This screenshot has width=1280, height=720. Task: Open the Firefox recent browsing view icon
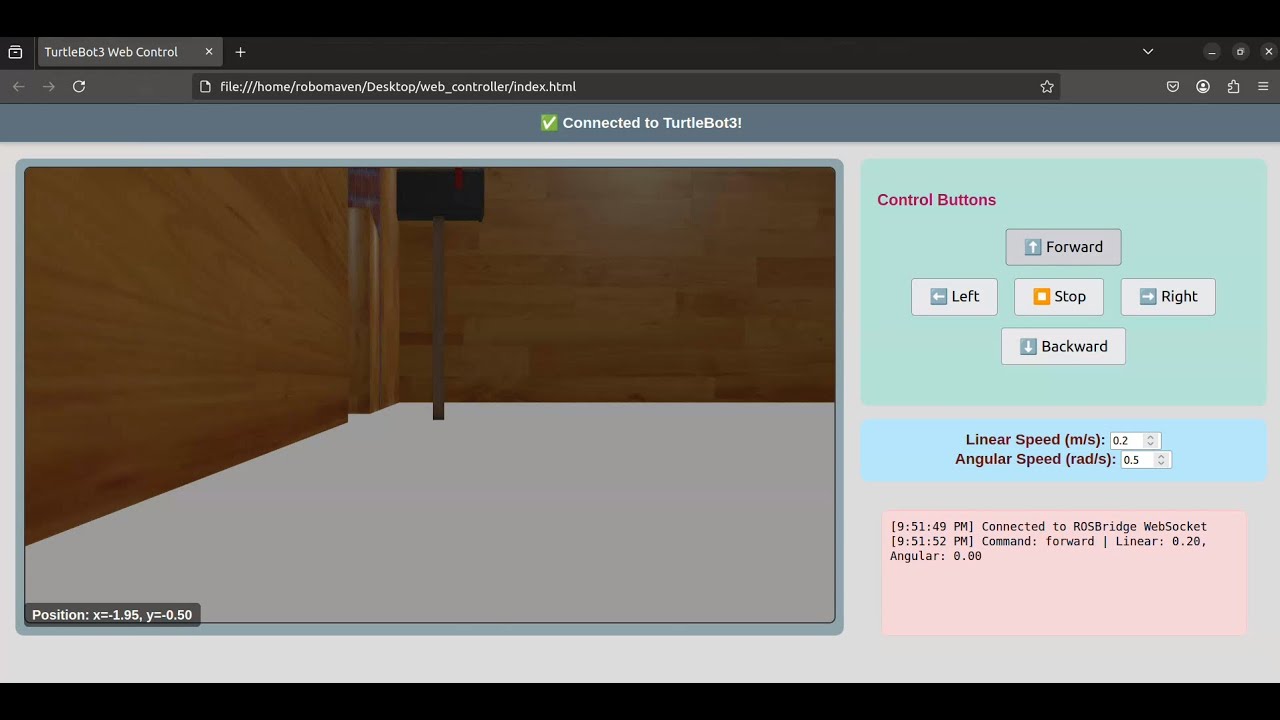point(15,52)
